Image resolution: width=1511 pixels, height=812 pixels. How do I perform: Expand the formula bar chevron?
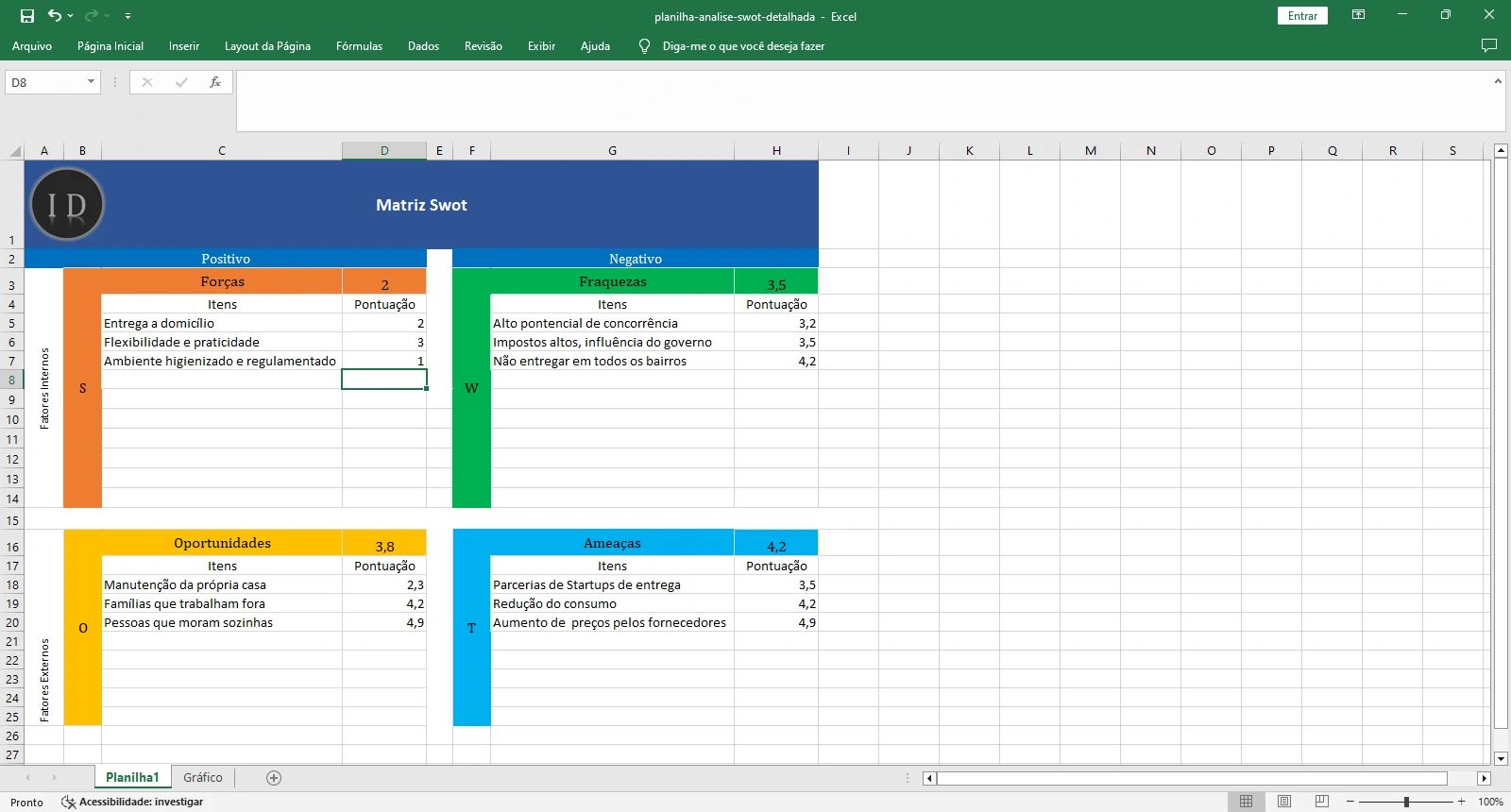point(1498,82)
